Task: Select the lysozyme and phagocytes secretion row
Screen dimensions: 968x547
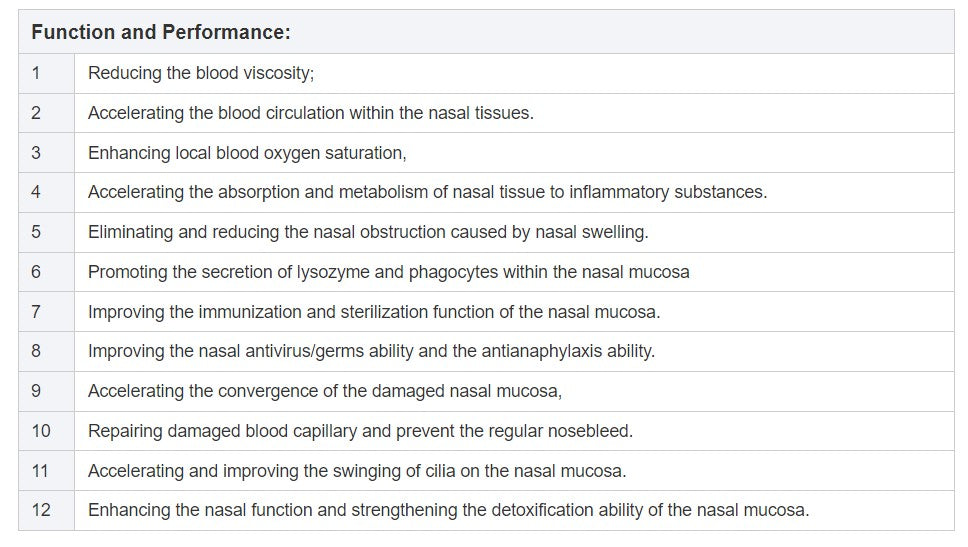Action: [x=388, y=272]
